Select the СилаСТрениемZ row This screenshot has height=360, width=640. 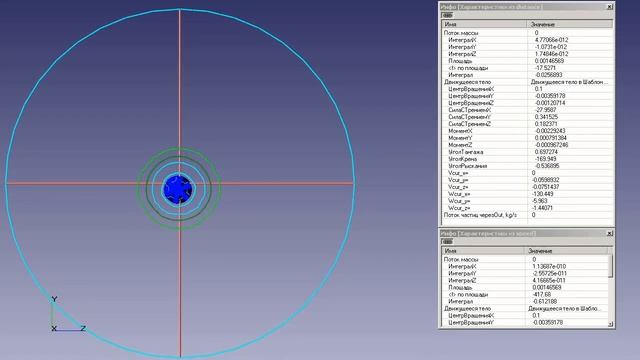(527, 124)
